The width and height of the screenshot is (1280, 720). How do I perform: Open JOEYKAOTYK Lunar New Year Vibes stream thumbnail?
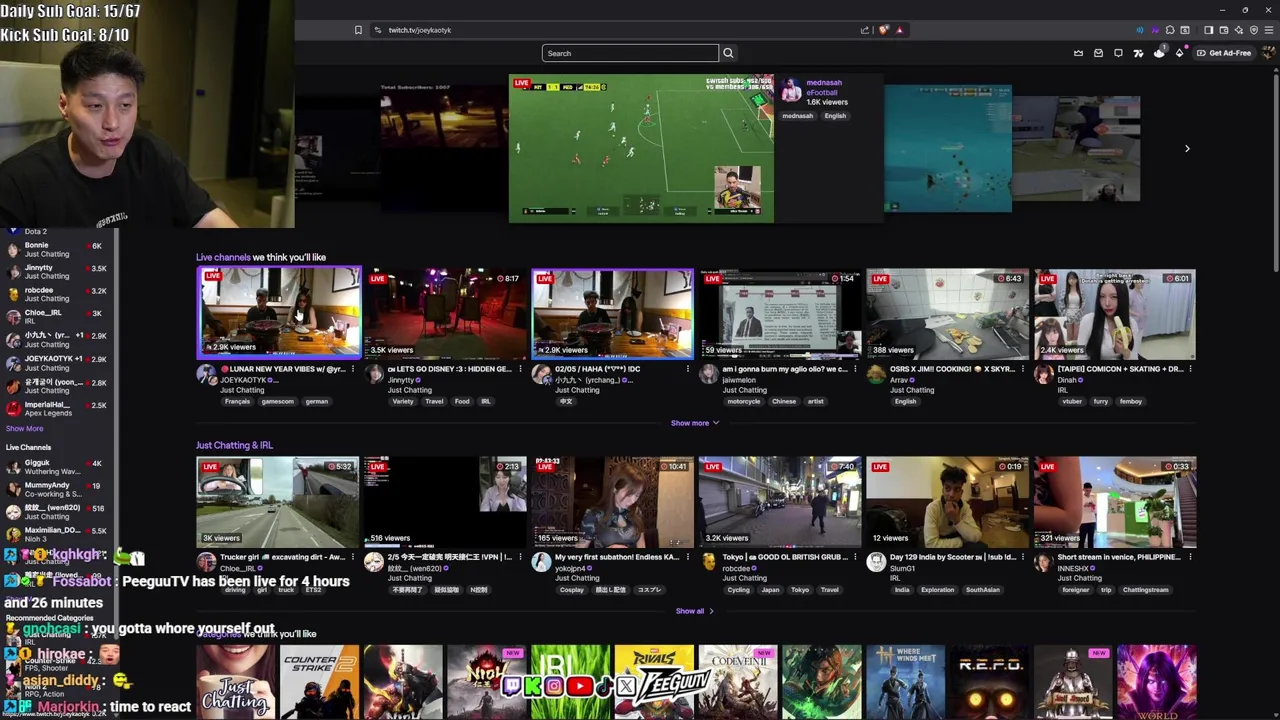click(x=278, y=313)
